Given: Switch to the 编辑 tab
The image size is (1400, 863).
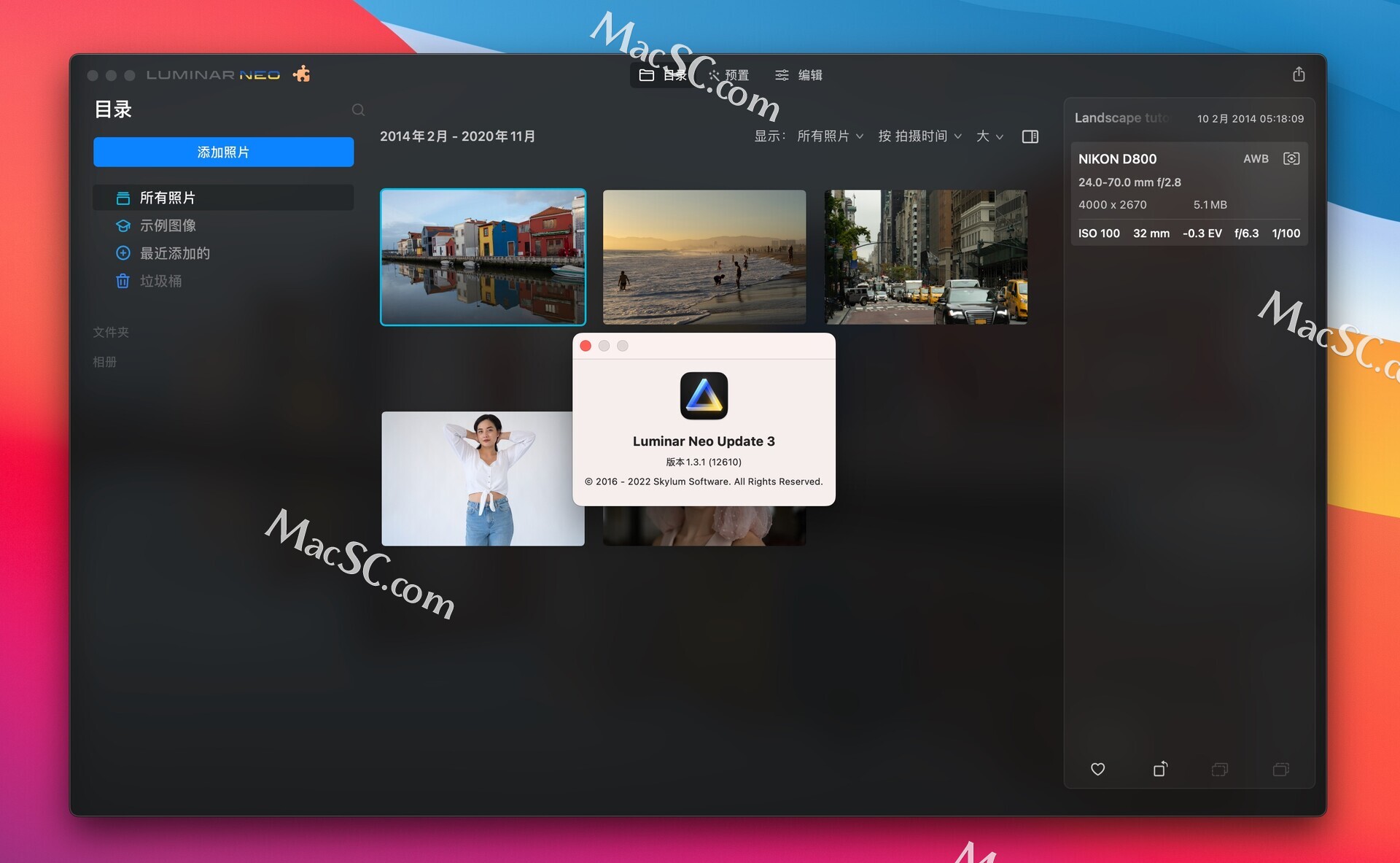Looking at the screenshot, I should coord(798,75).
